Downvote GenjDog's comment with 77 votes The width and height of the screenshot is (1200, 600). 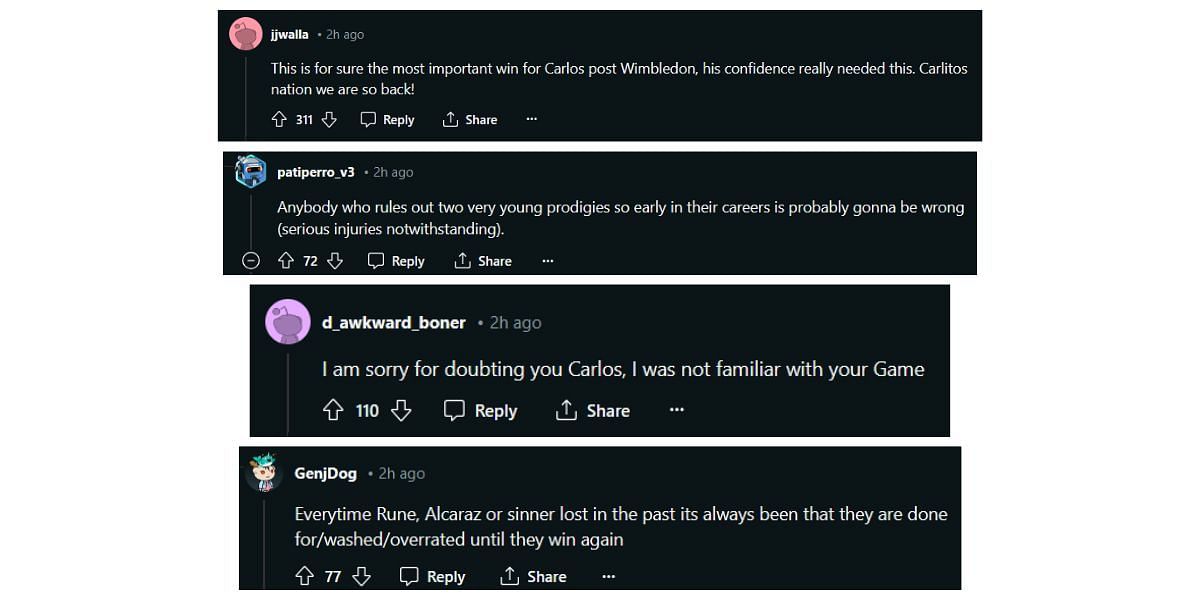tap(361, 576)
